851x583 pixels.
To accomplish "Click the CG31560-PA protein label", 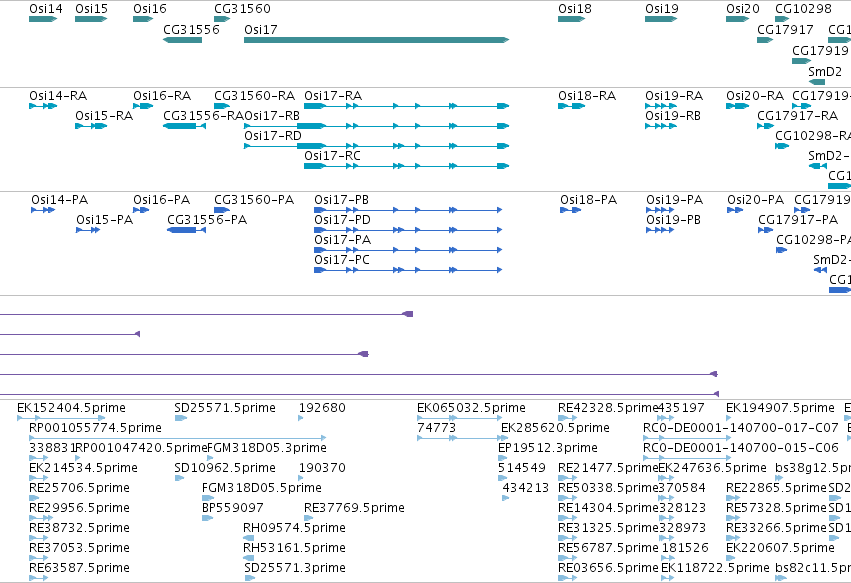I will pos(254,200).
